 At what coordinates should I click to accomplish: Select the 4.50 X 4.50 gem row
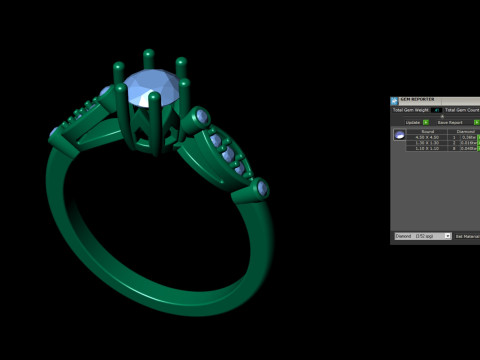click(x=443, y=137)
